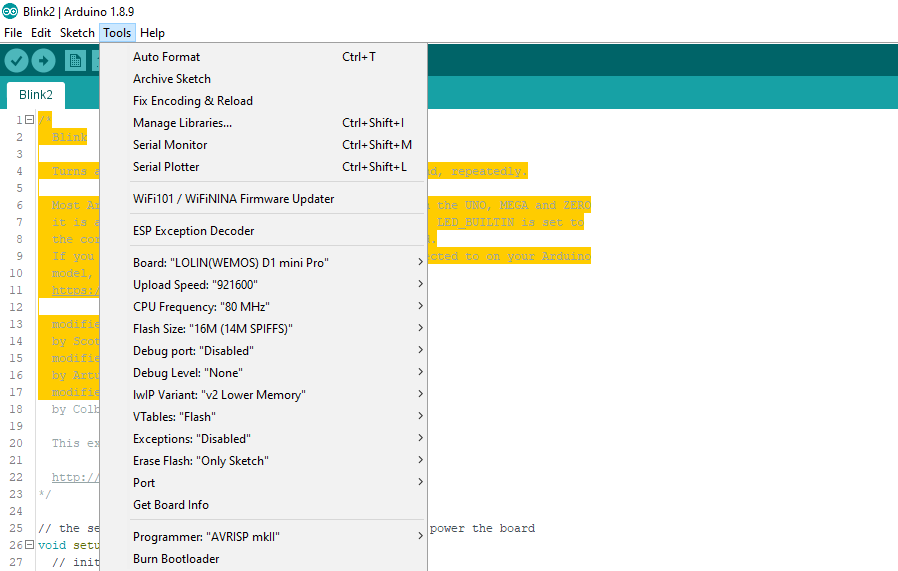
Task: Select Fix Encoding & Reload
Action: [x=263, y=101]
